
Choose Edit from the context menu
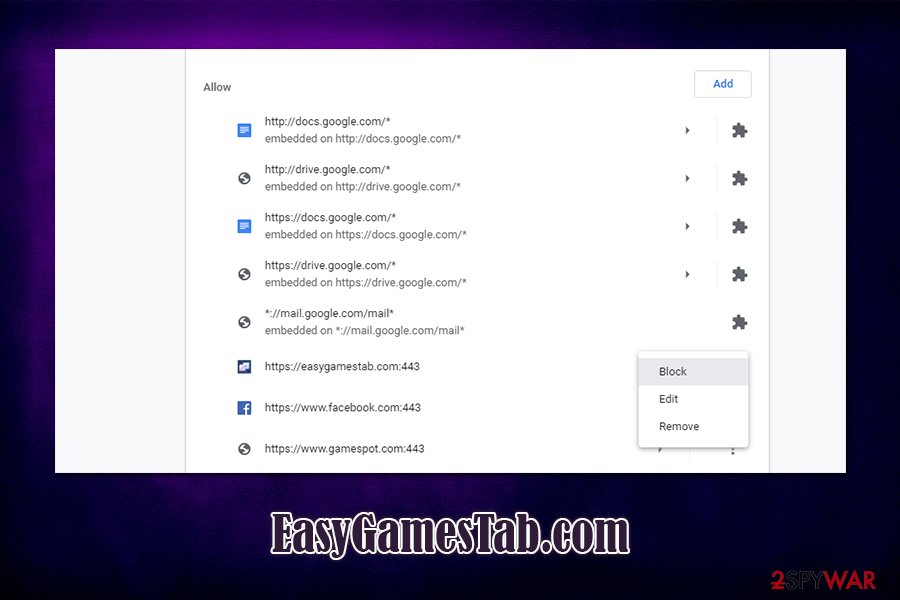[693, 399]
